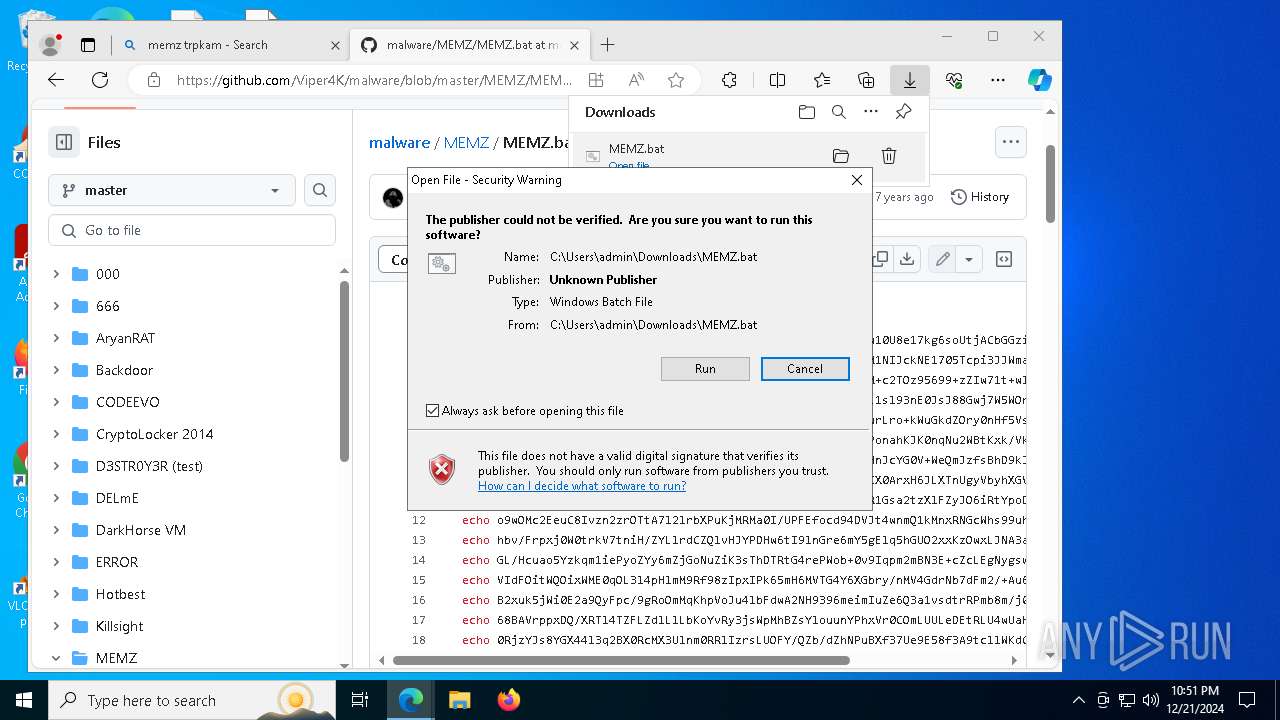Select the DarkHorse VM folder row
The width and height of the screenshot is (1280, 720).
192,530
